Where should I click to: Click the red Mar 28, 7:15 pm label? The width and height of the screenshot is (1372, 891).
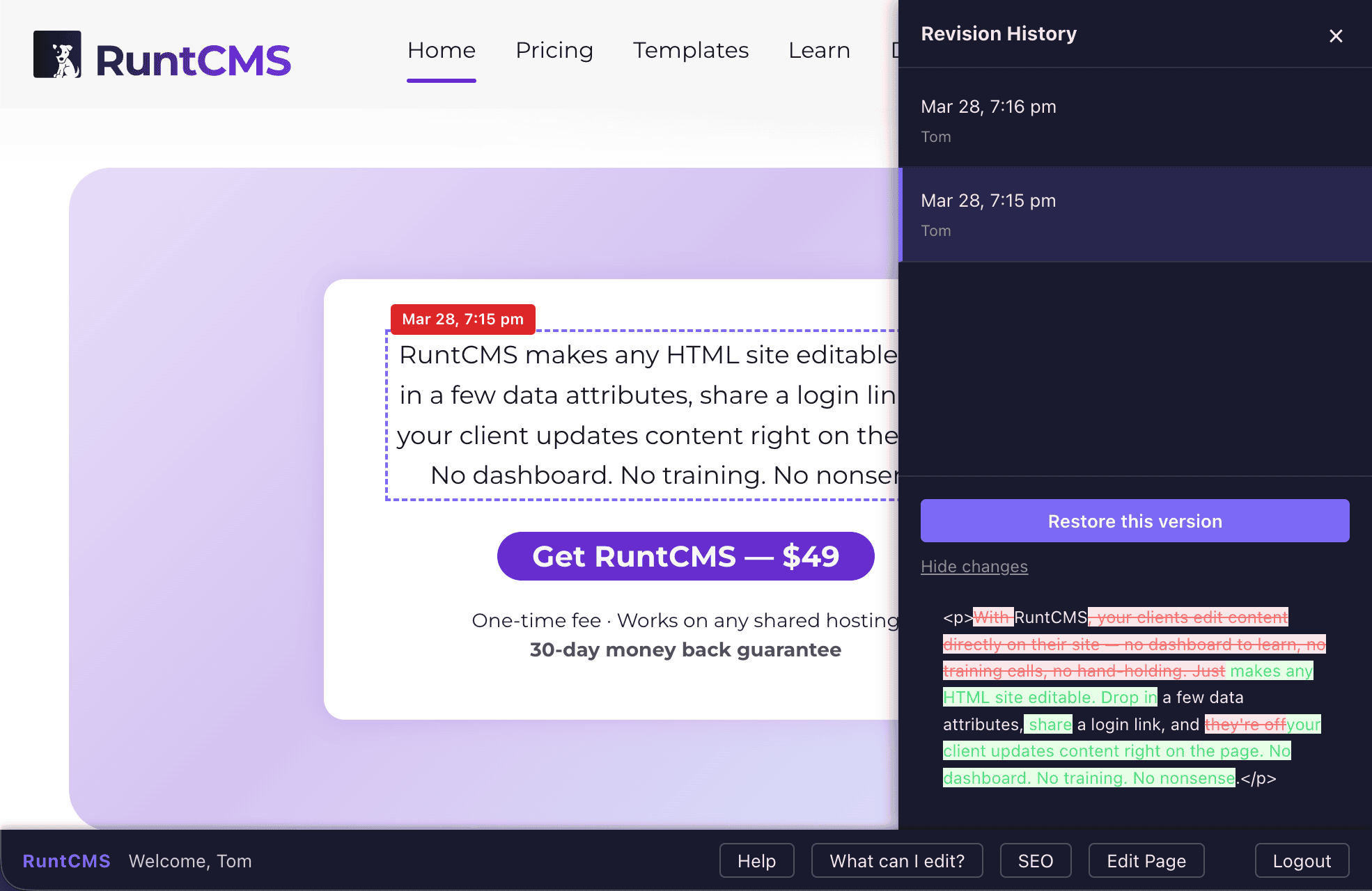(462, 320)
